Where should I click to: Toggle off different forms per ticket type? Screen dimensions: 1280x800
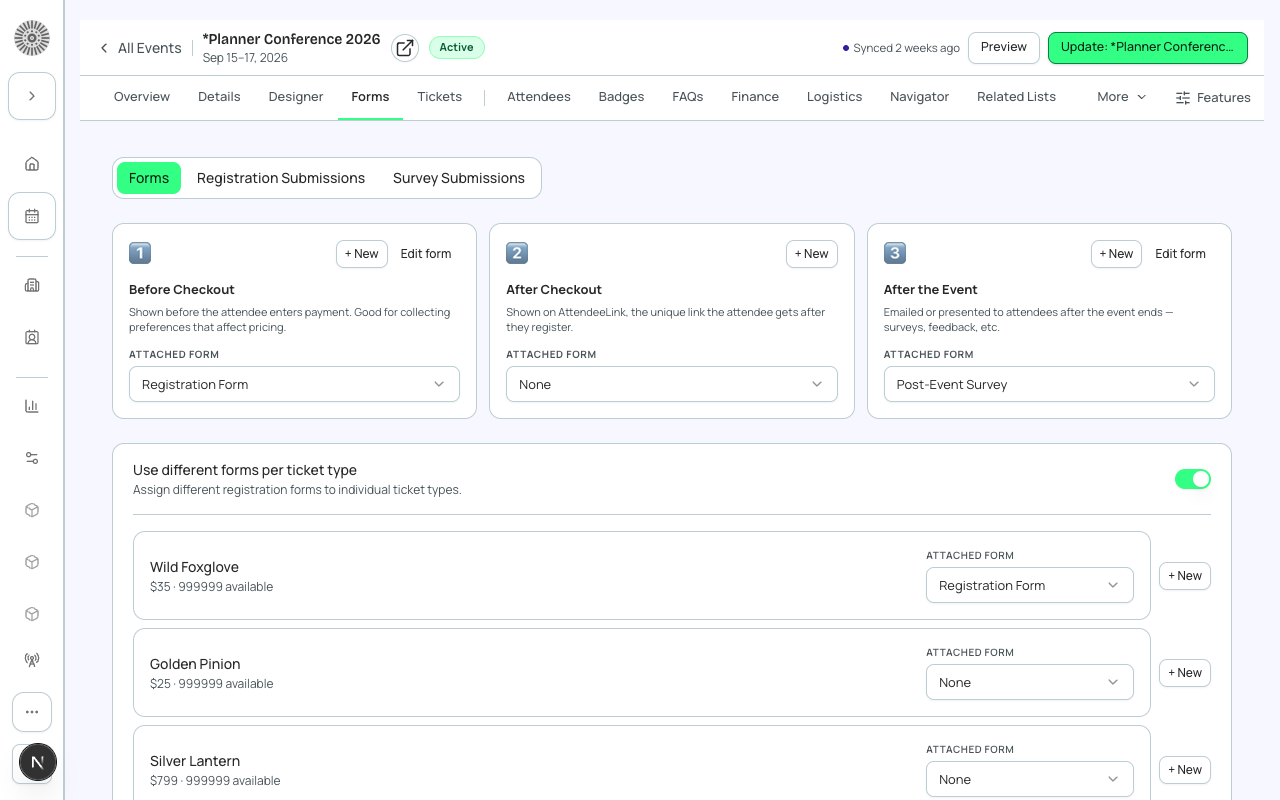click(1193, 479)
